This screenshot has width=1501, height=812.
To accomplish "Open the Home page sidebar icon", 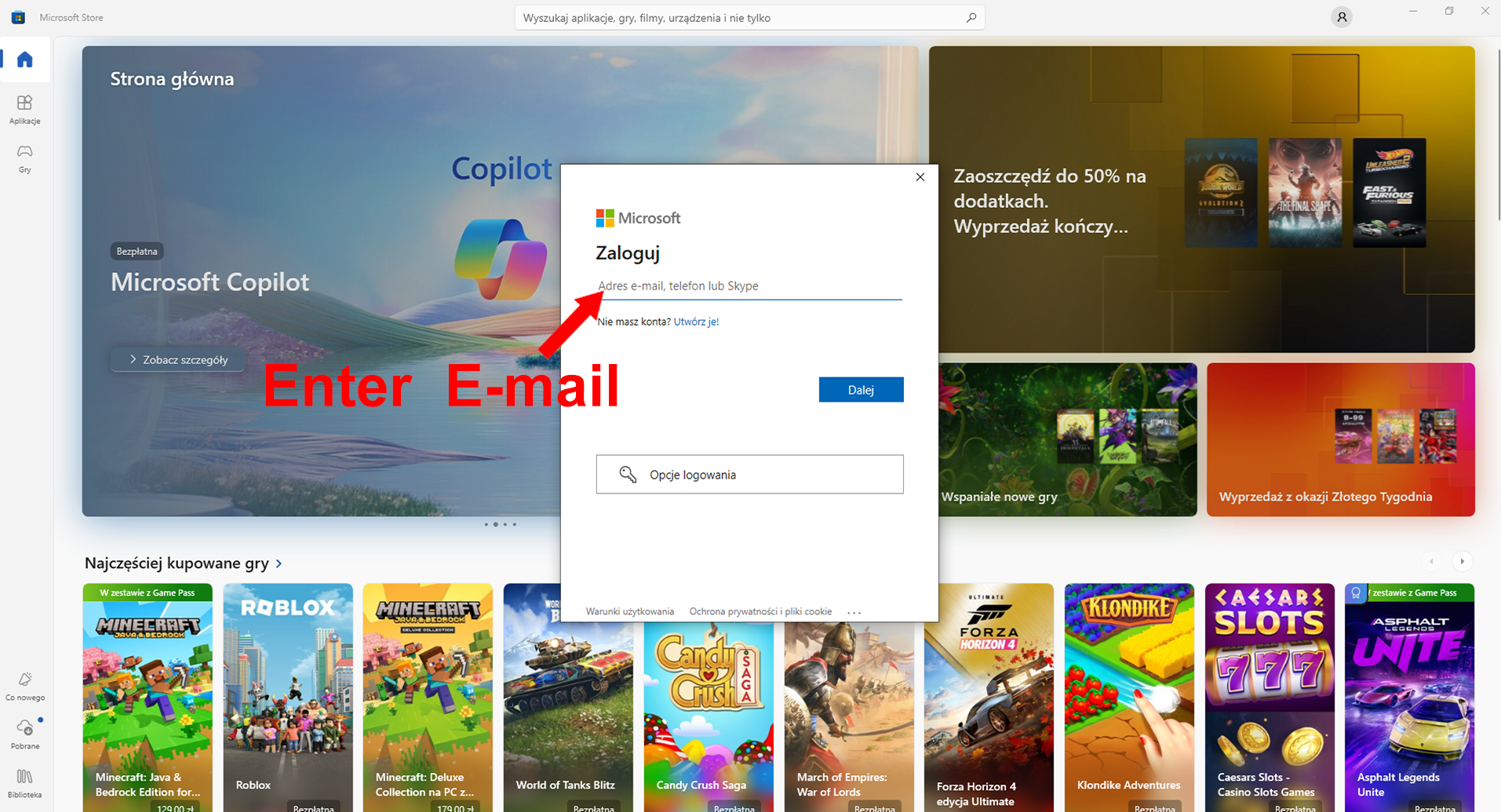I will (x=25, y=60).
